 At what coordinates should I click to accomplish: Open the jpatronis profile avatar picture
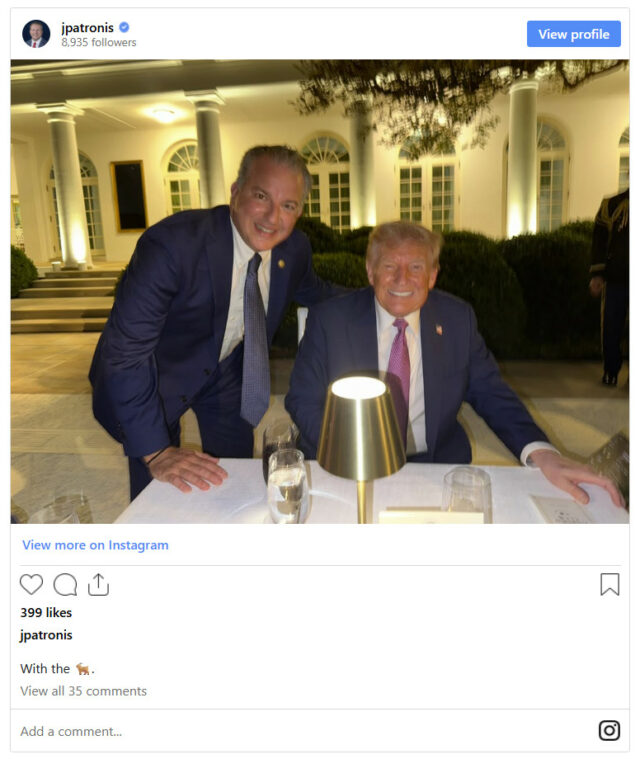pyautogui.click(x=36, y=34)
